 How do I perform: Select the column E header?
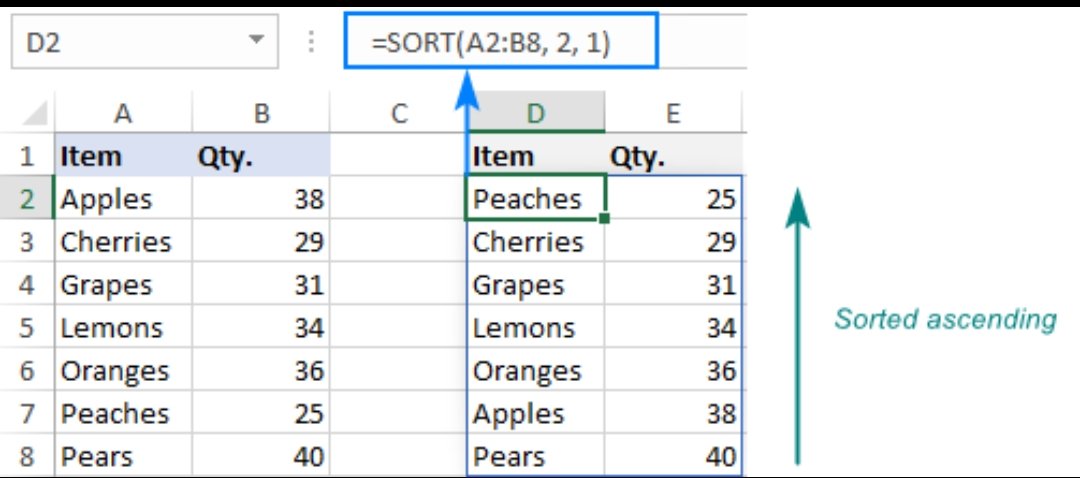(673, 114)
